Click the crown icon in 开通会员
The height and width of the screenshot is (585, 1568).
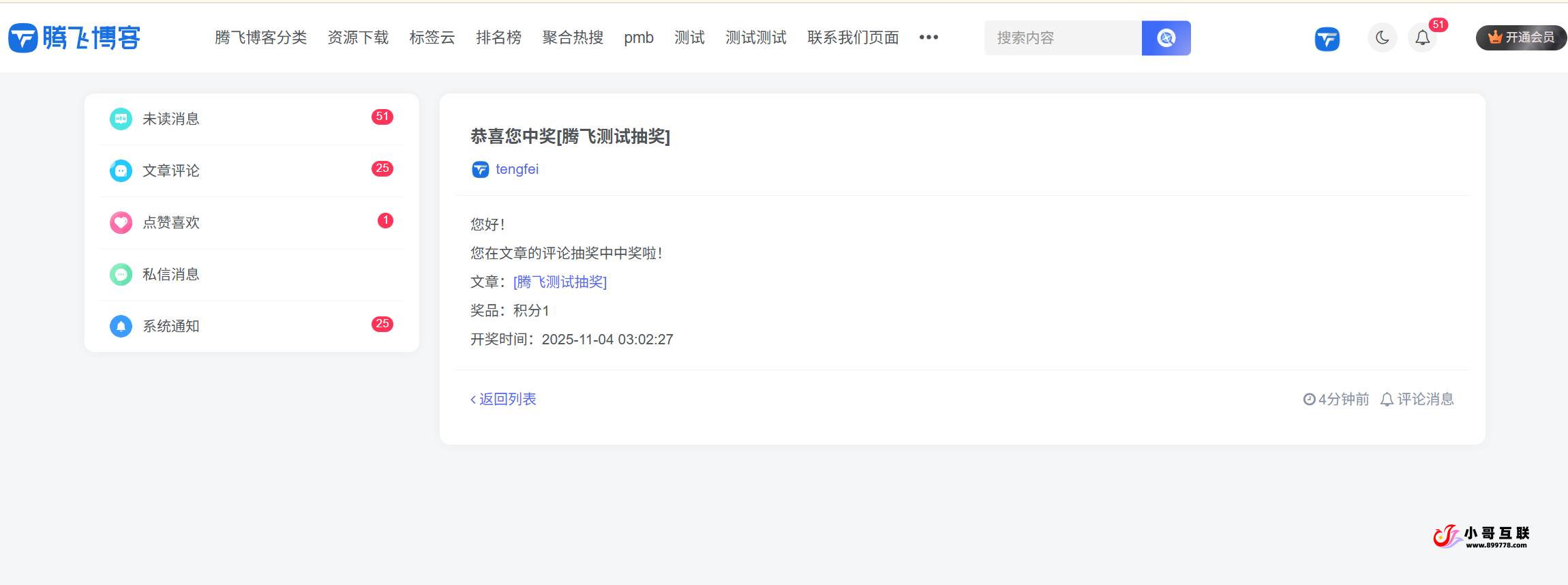1495,37
